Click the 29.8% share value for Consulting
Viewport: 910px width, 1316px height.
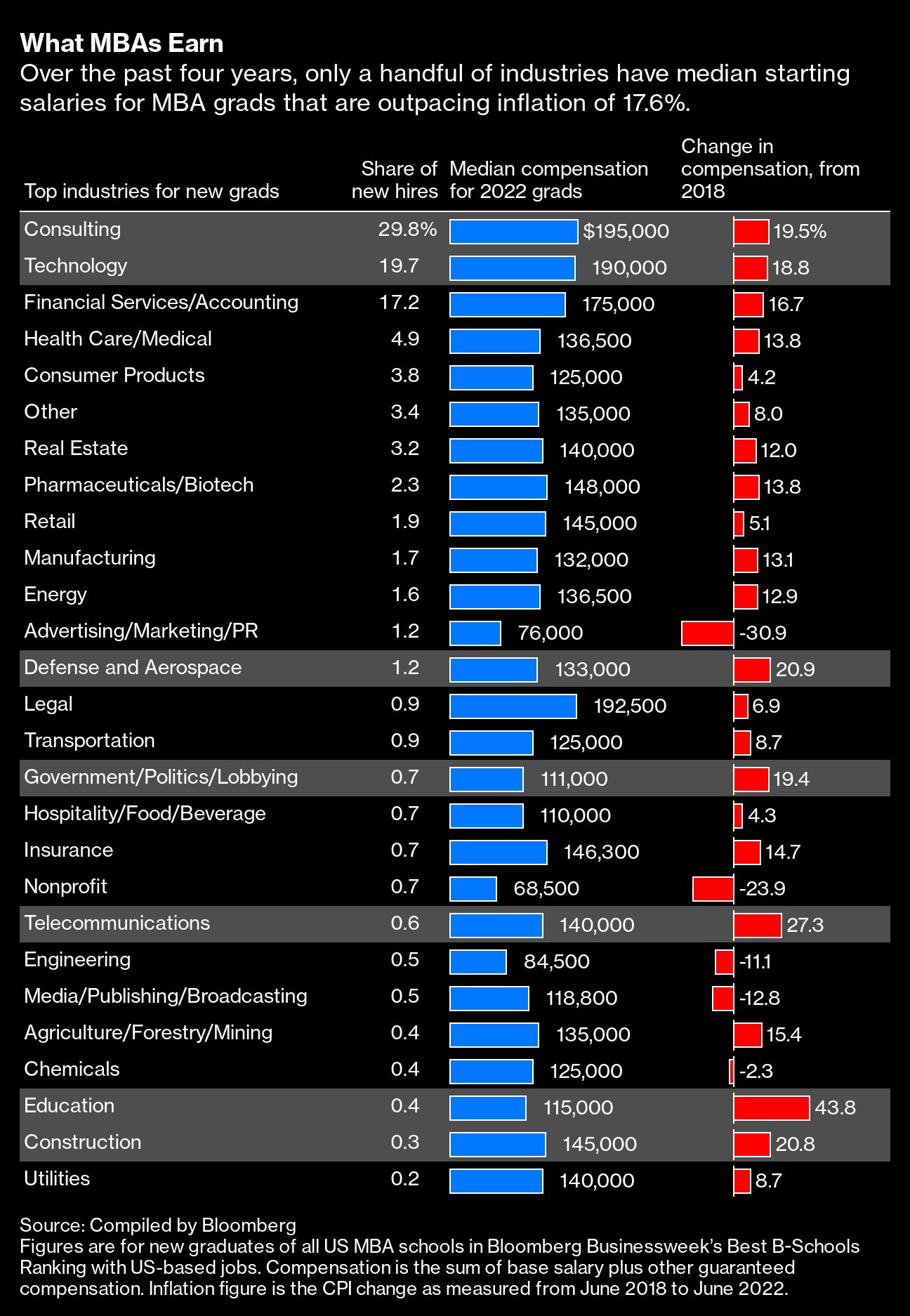[x=407, y=230]
